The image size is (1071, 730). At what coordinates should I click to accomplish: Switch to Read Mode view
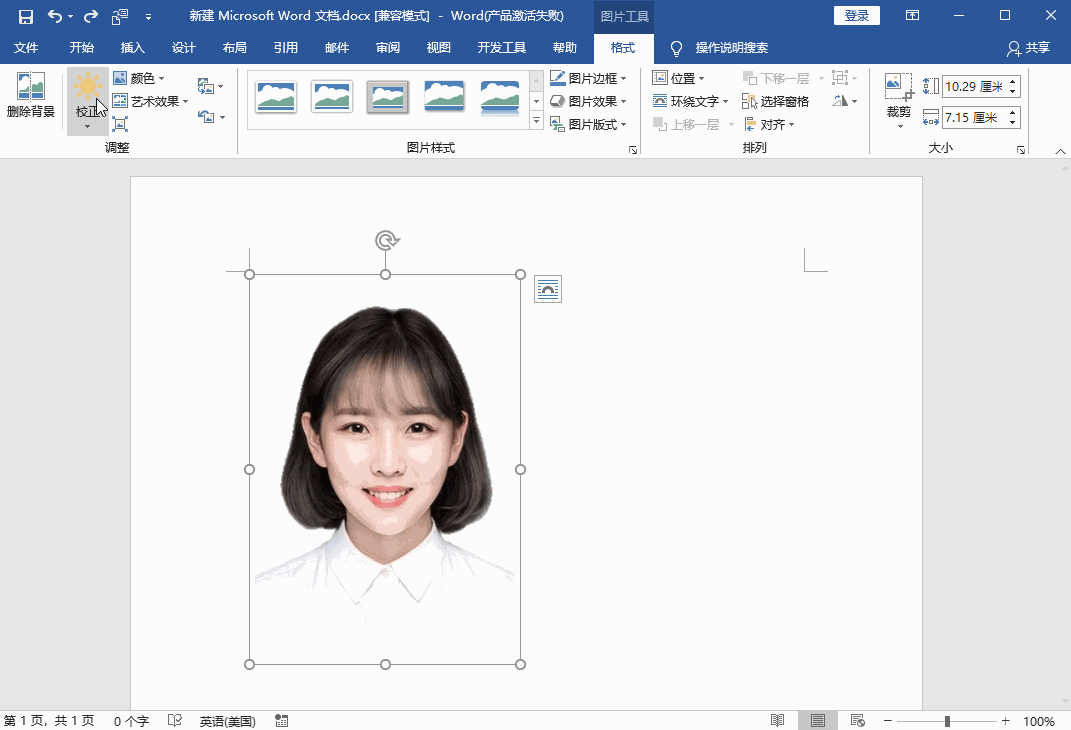pyautogui.click(x=777, y=720)
